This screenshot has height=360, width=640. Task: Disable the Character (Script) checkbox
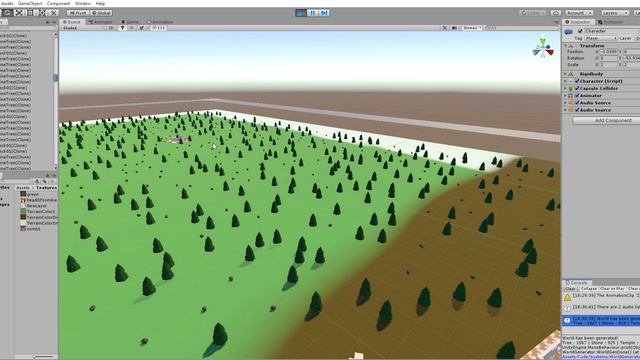point(577,81)
